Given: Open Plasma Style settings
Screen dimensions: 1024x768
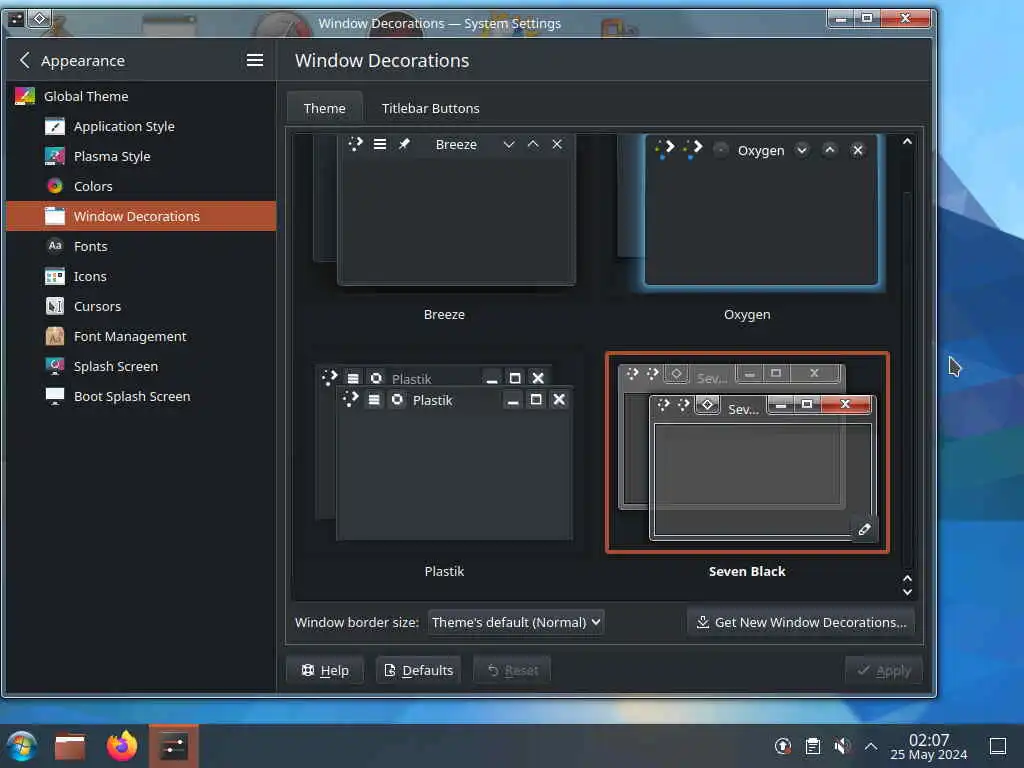Looking at the screenshot, I should [x=140, y=156].
